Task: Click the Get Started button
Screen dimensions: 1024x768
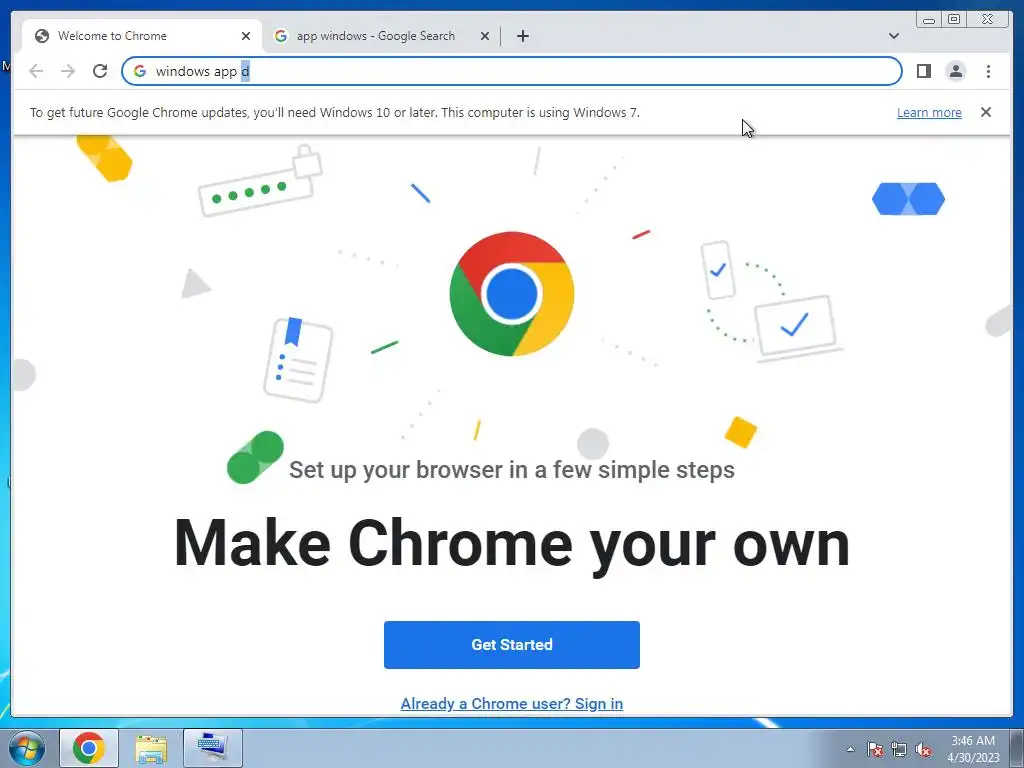Action: coord(511,645)
